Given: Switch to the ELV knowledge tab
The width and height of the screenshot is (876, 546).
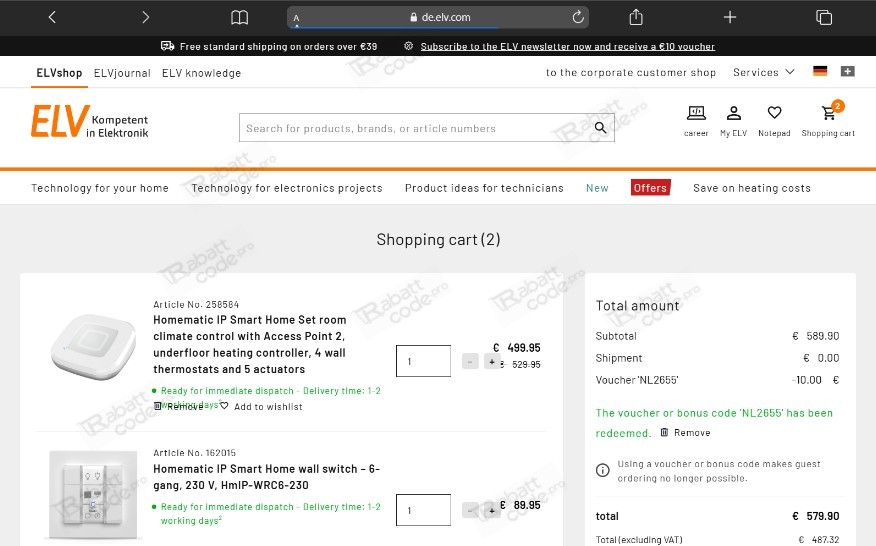Looking at the screenshot, I should [x=201, y=73].
